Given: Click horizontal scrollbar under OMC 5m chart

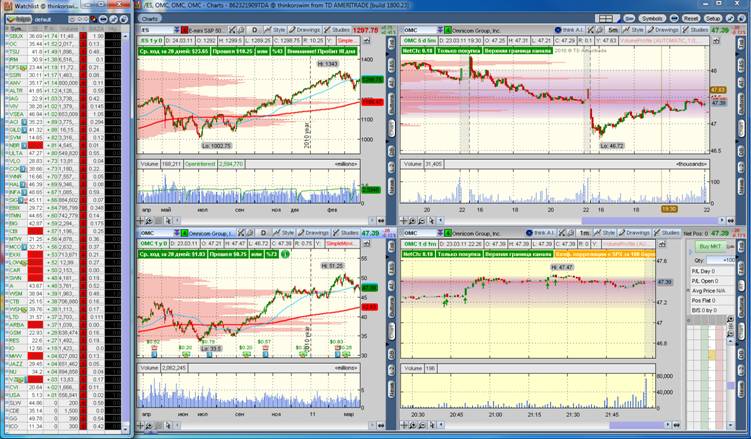Looking at the screenshot, I should 650,221.
